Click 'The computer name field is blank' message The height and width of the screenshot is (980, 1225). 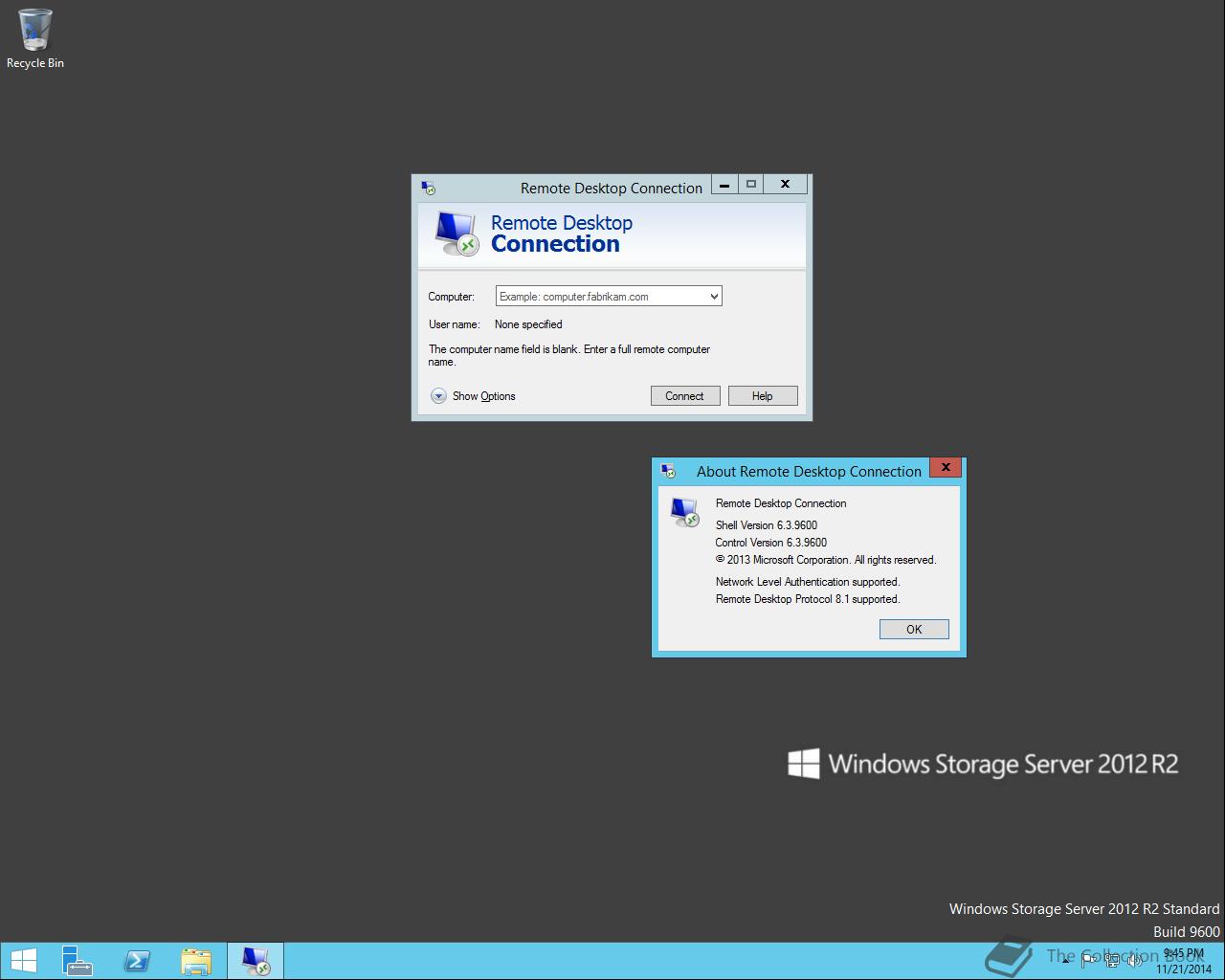pyautogui.click(x=569, y=355)
